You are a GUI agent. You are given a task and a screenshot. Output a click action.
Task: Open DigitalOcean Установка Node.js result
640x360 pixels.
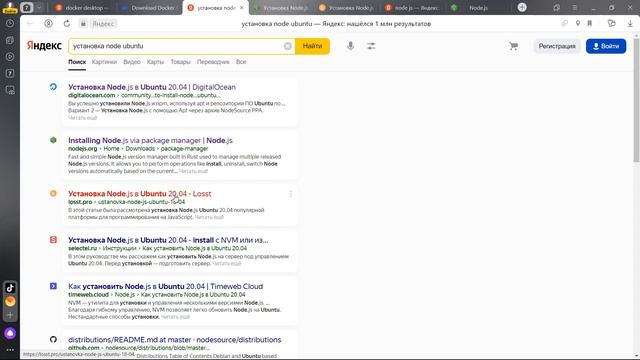(152, 87)
